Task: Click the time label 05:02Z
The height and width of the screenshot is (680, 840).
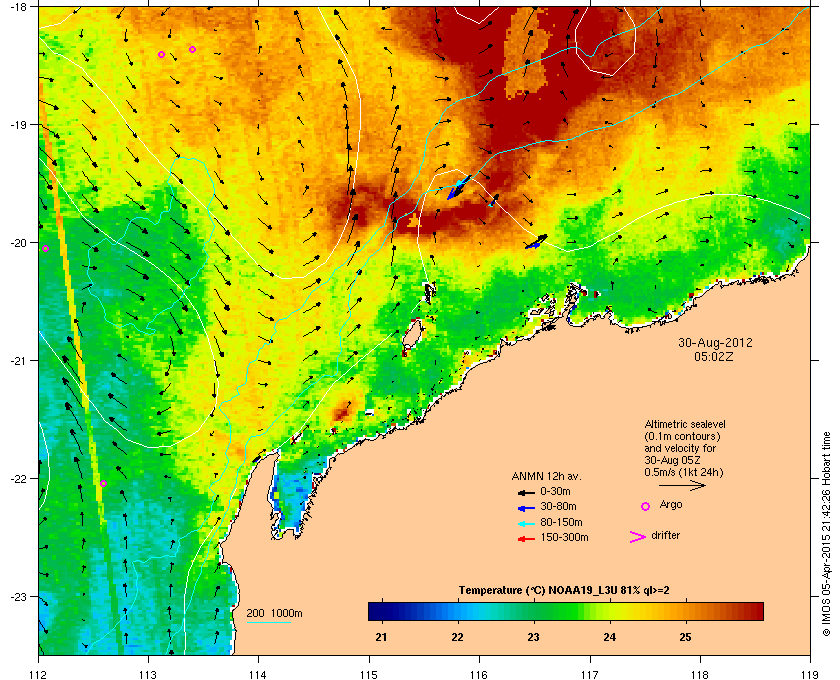Action: 714,356
